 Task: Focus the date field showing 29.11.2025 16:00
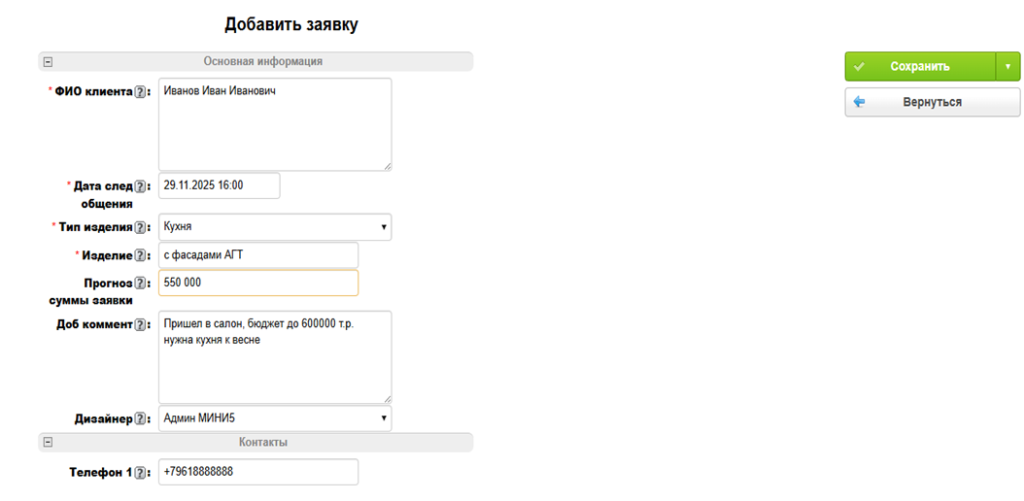(219, 186)
